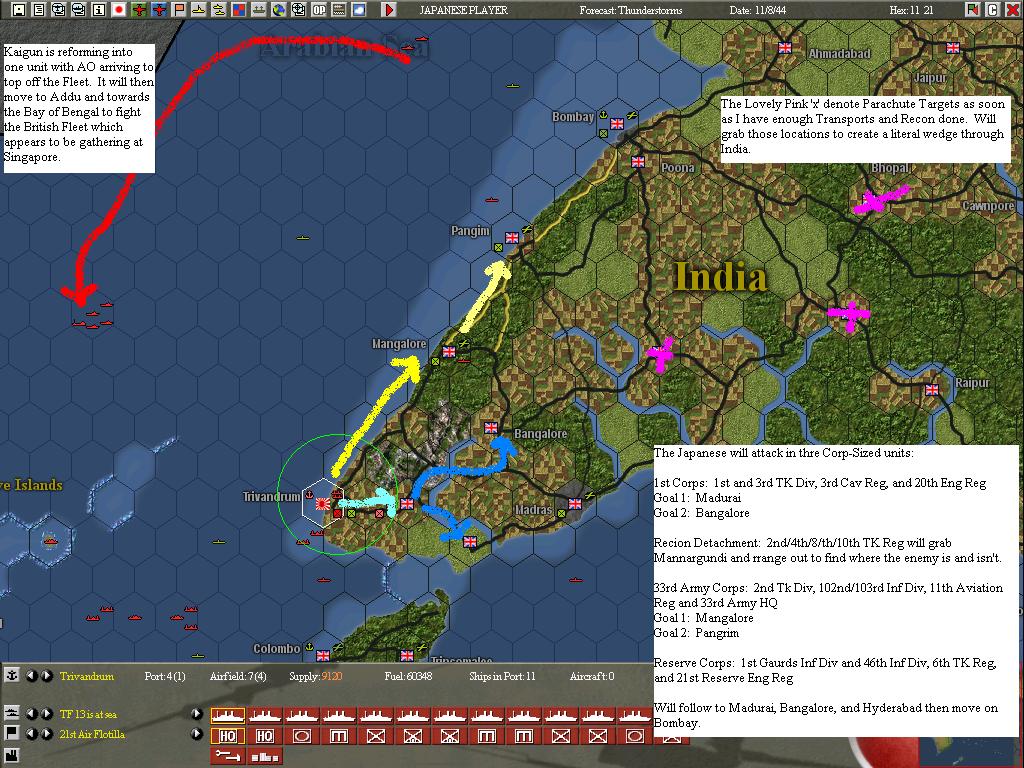Open the document report icon in toolbar
1024x768 pixels.
(x=39, y=10)
